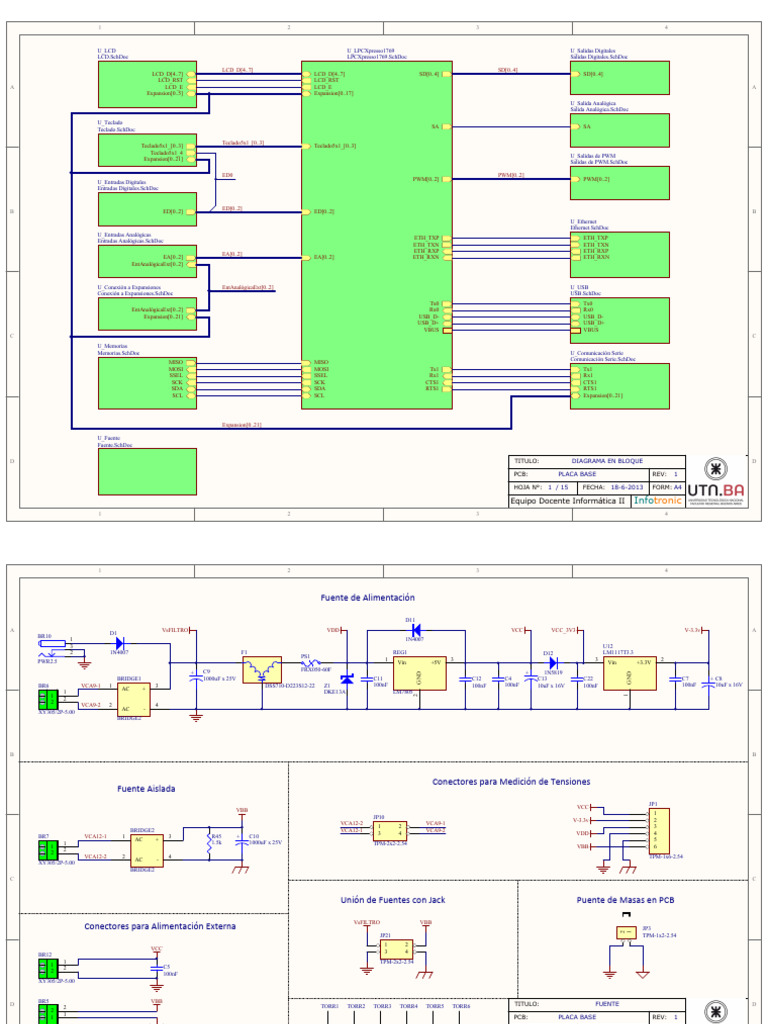Click 'Unión de Fuentes con Jack' title
The width and height of the screenshot is (768, 1024).
click(x=393, y=900)
